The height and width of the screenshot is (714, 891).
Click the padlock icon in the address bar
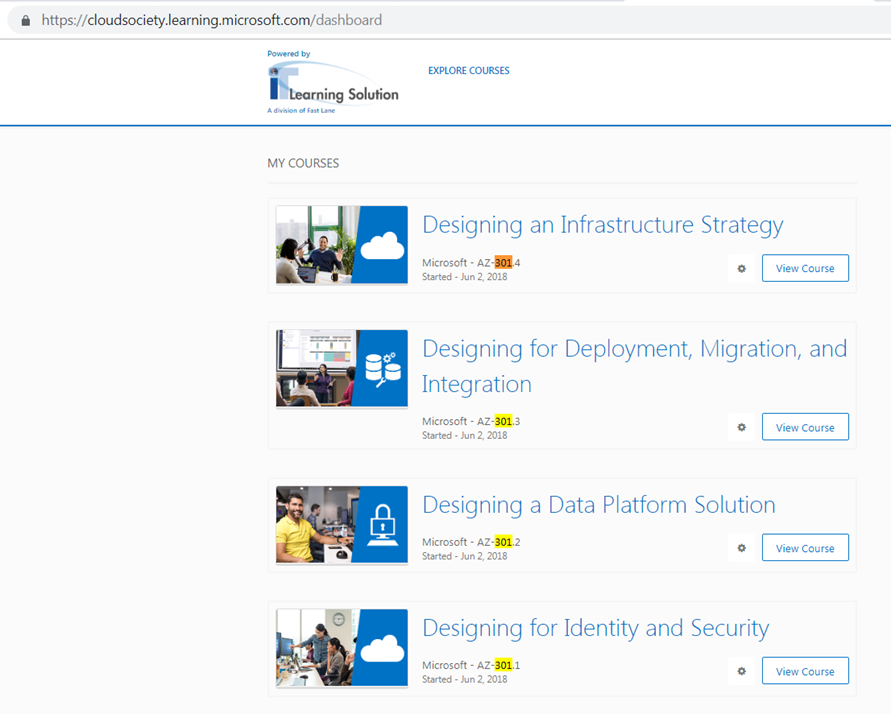25,20
